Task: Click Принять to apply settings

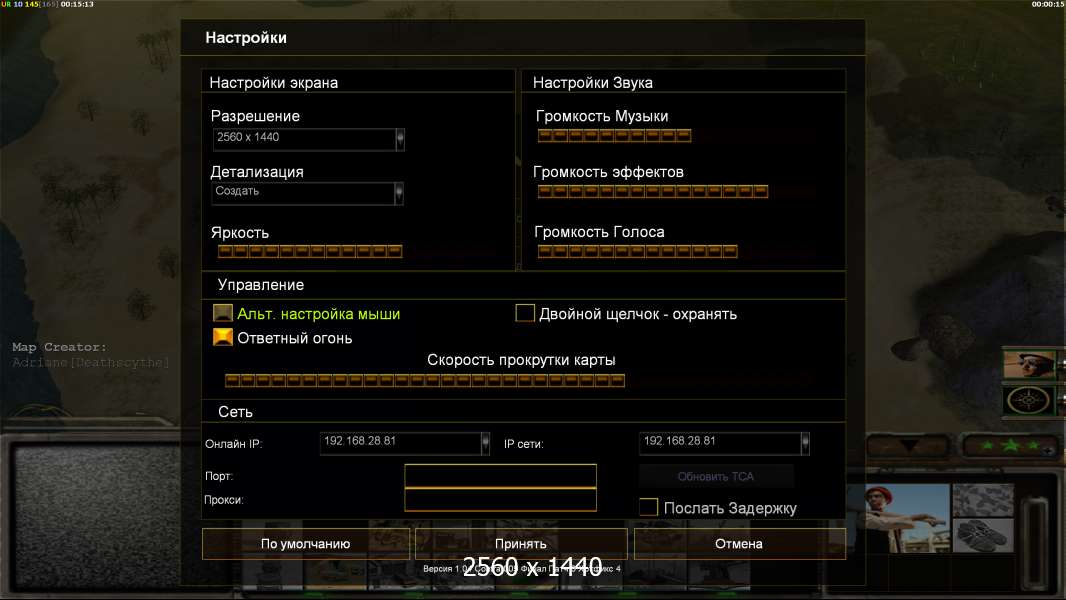Action: coord(521,544)
